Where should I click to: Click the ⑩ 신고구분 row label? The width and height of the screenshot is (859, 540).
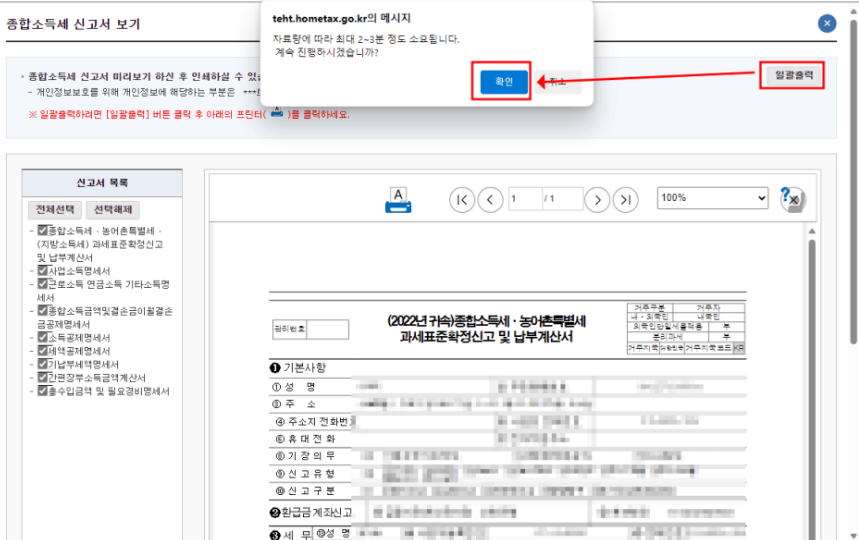pyautogui.click(x=305, y=491)
